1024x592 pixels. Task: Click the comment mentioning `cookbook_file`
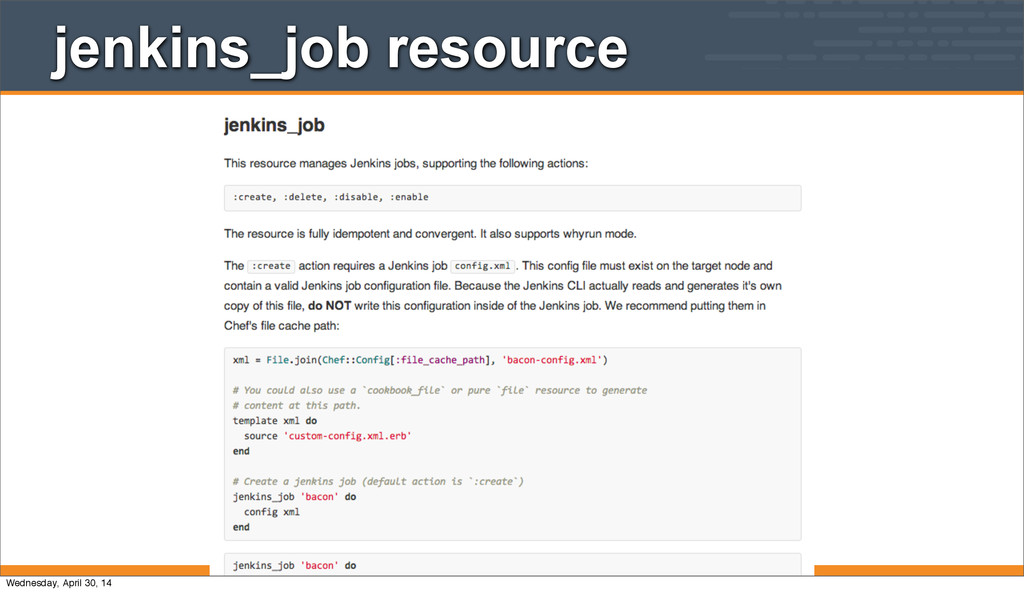click(440, 390)
